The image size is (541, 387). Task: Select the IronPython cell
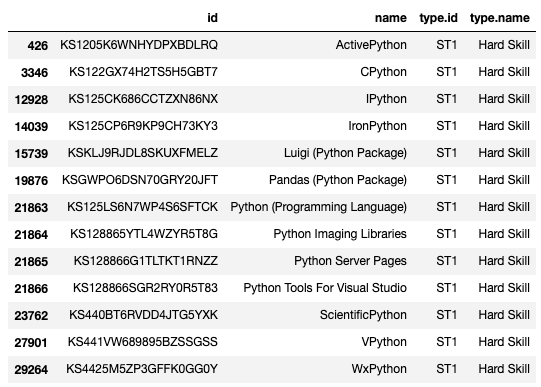pyautogui.click(x=377, y=126)
